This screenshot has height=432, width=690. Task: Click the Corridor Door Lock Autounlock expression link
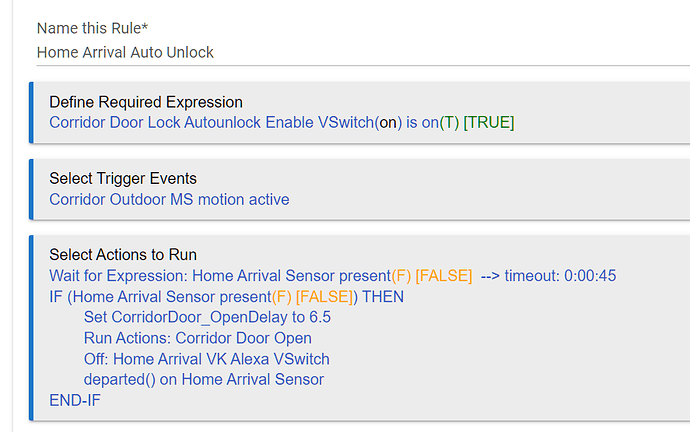pyautogui.click(x=282, y=122)
